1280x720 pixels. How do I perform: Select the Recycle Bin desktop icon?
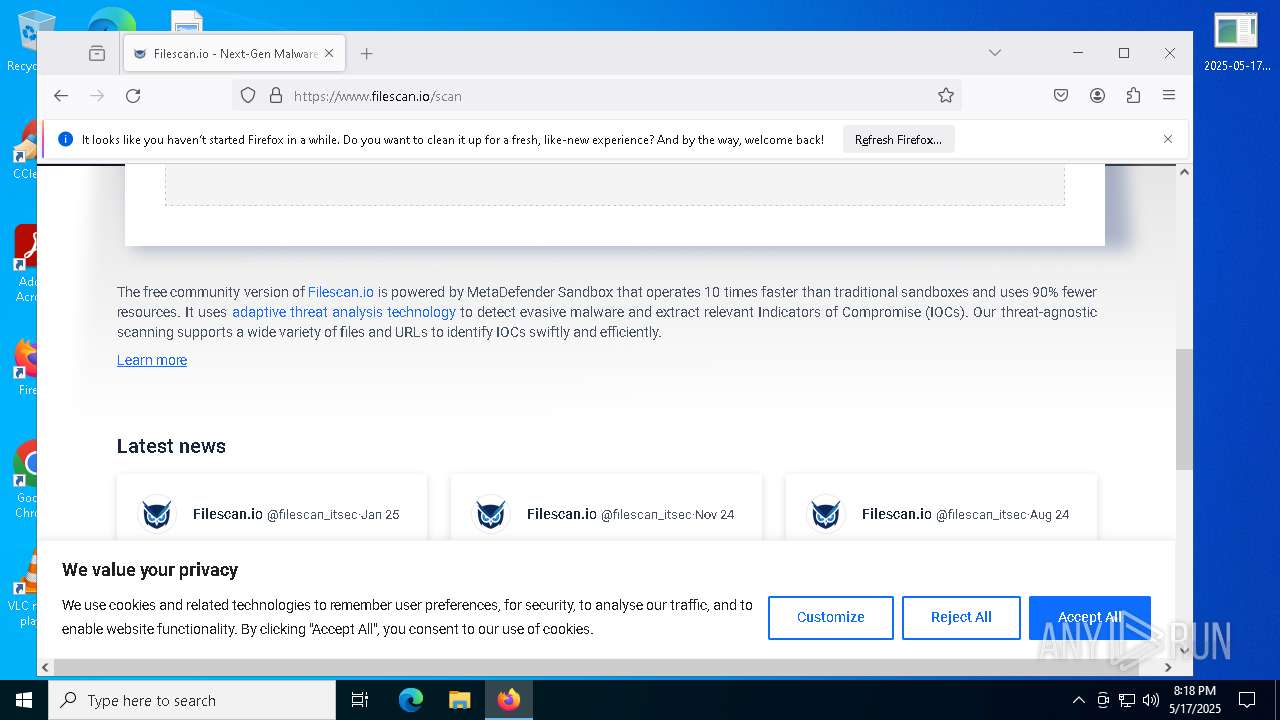tap(36, 40)
